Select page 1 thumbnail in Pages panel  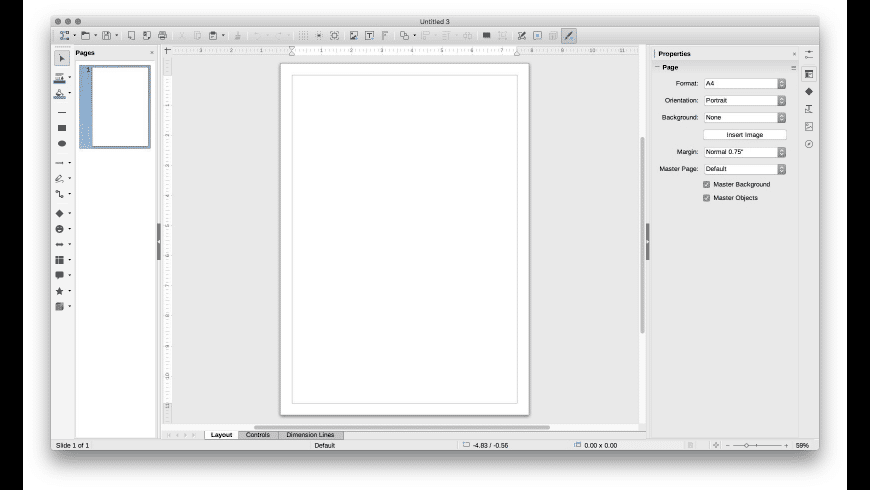(115, 107)
